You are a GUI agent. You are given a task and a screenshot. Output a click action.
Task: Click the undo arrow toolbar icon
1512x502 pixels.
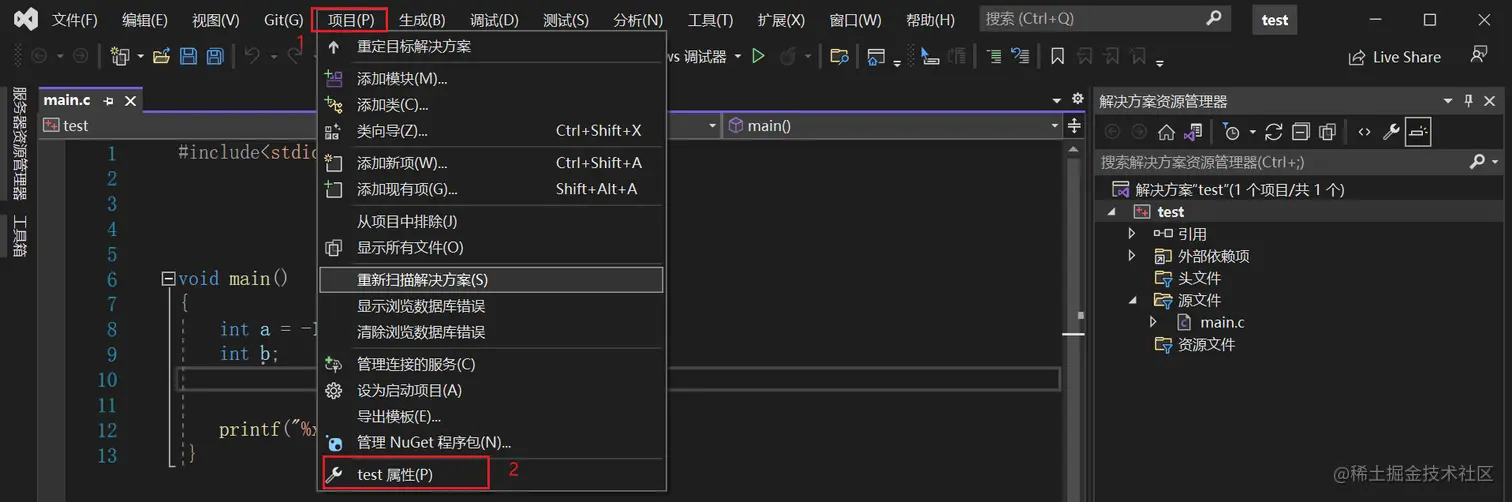click(x=252, y=57)
